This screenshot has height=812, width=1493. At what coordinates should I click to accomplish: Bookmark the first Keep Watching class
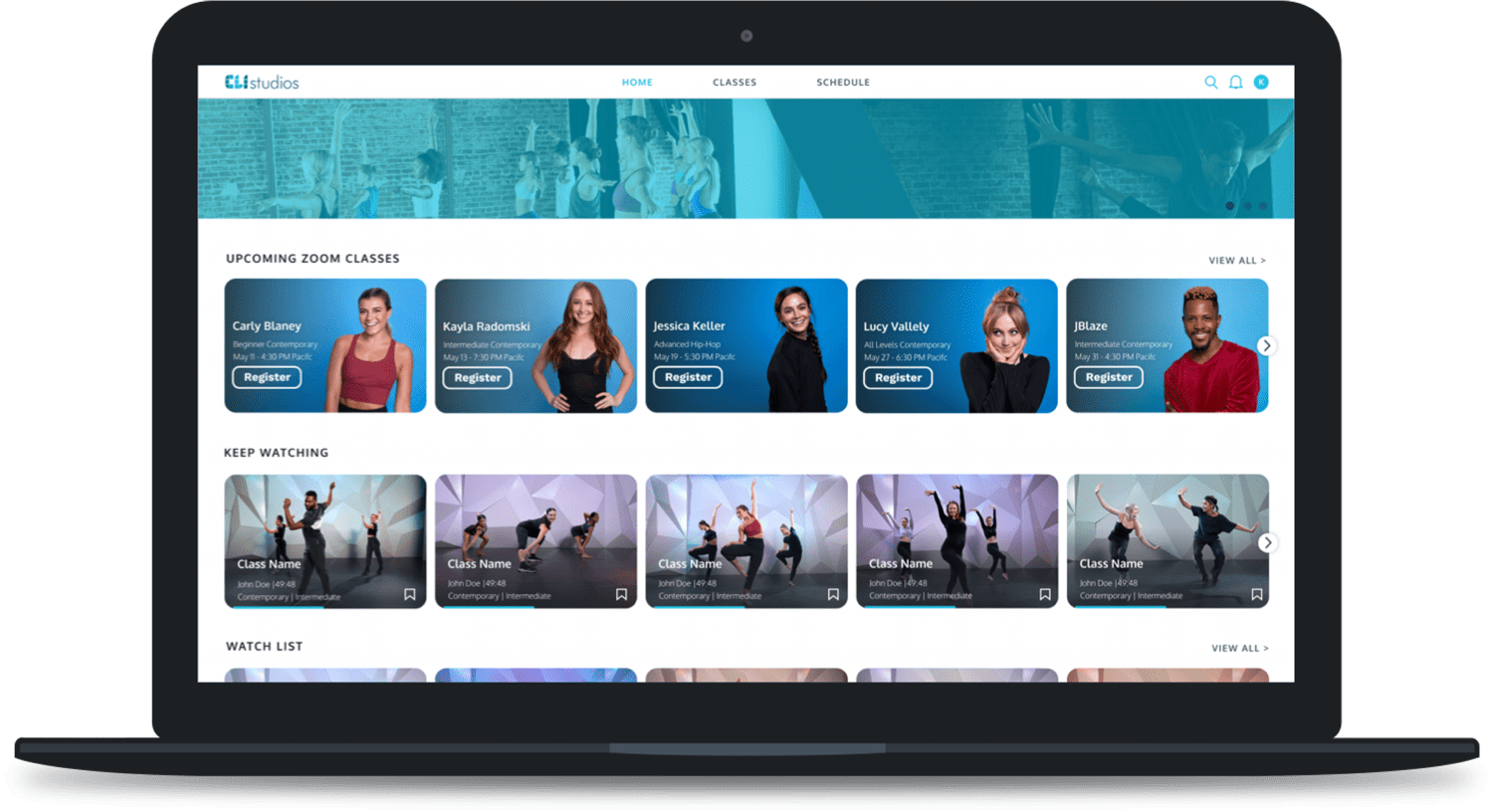[x=410, y=595]
